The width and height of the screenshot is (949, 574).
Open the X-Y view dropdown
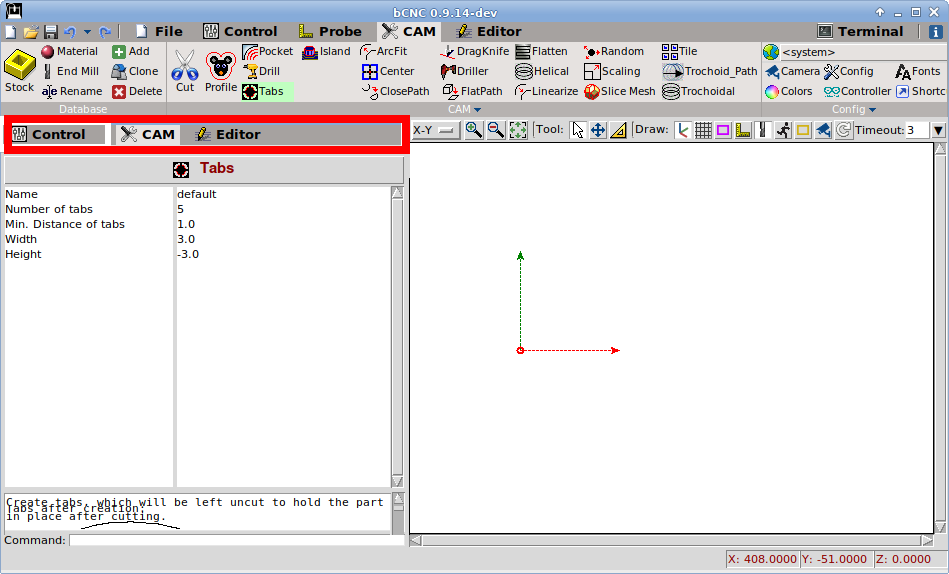coord(434,130)
